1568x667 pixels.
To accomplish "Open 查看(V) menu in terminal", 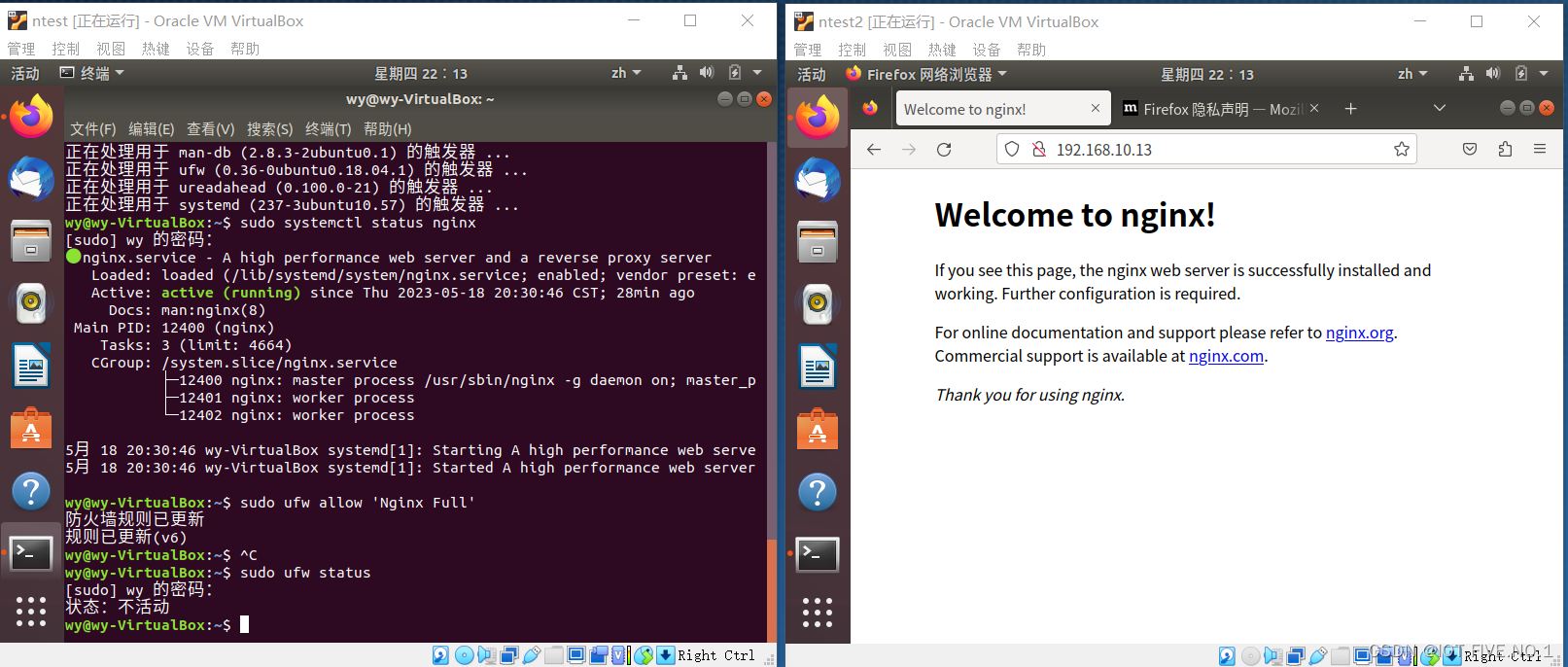I will pyautogui.click(x=211, y=129).
